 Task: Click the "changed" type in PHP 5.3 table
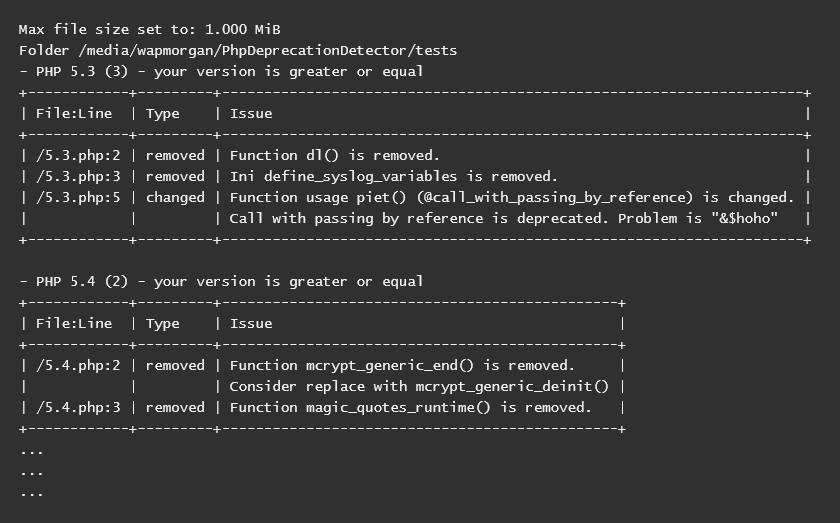point(175,197)
